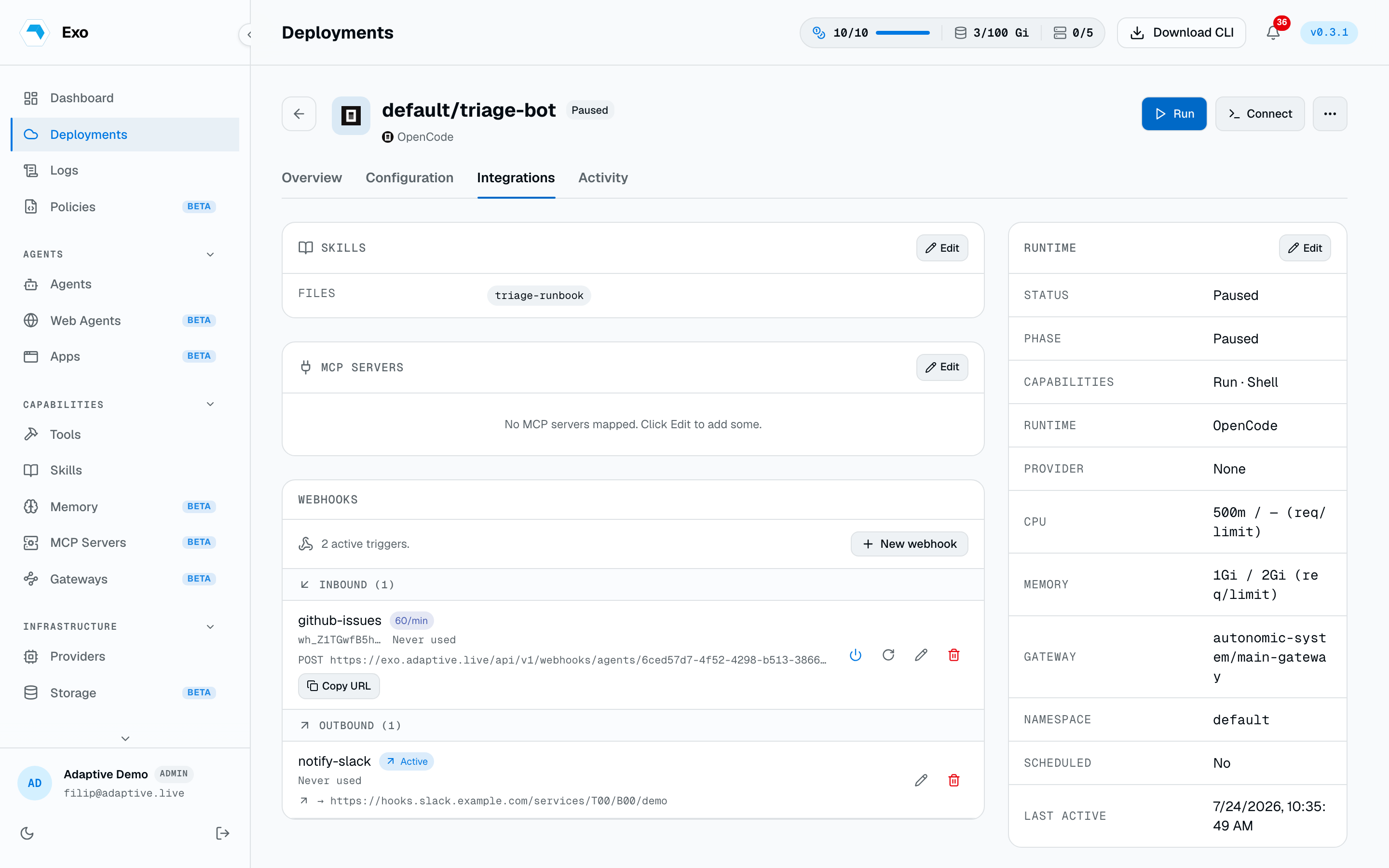
Task: Click the autonomic-system/main-gateway value
Action: (1269, 657)
